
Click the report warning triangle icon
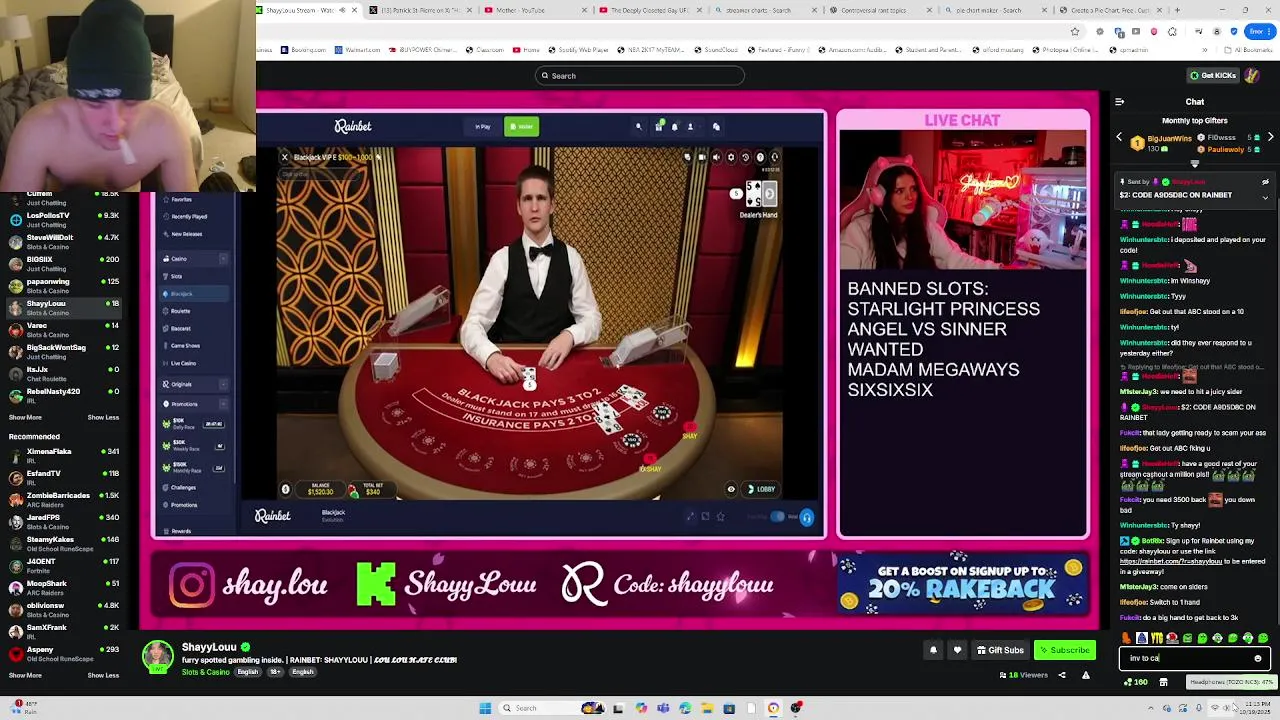coord(1085,675)
